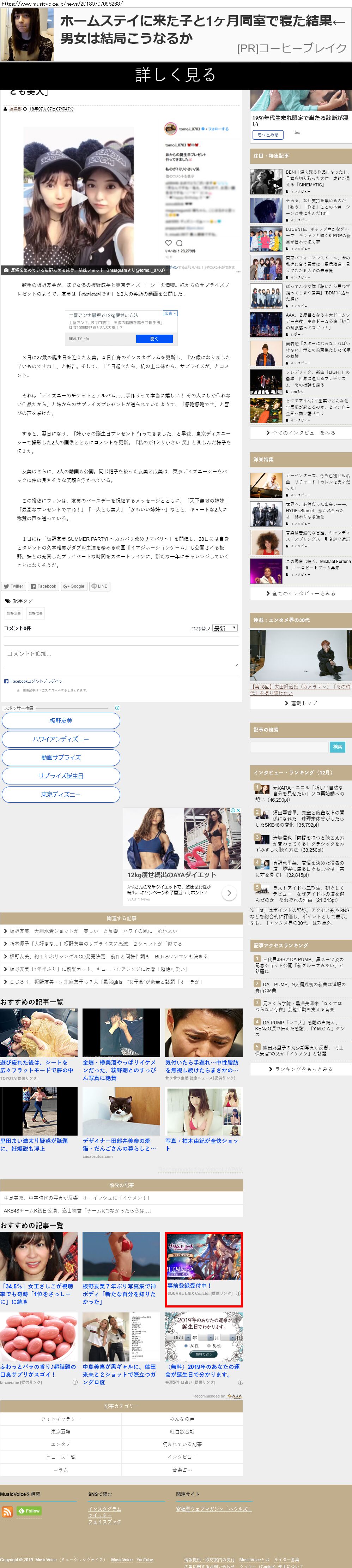Share article via Twitter button
This screenshot has width=352, height=1568.
[x=13, y=586]
